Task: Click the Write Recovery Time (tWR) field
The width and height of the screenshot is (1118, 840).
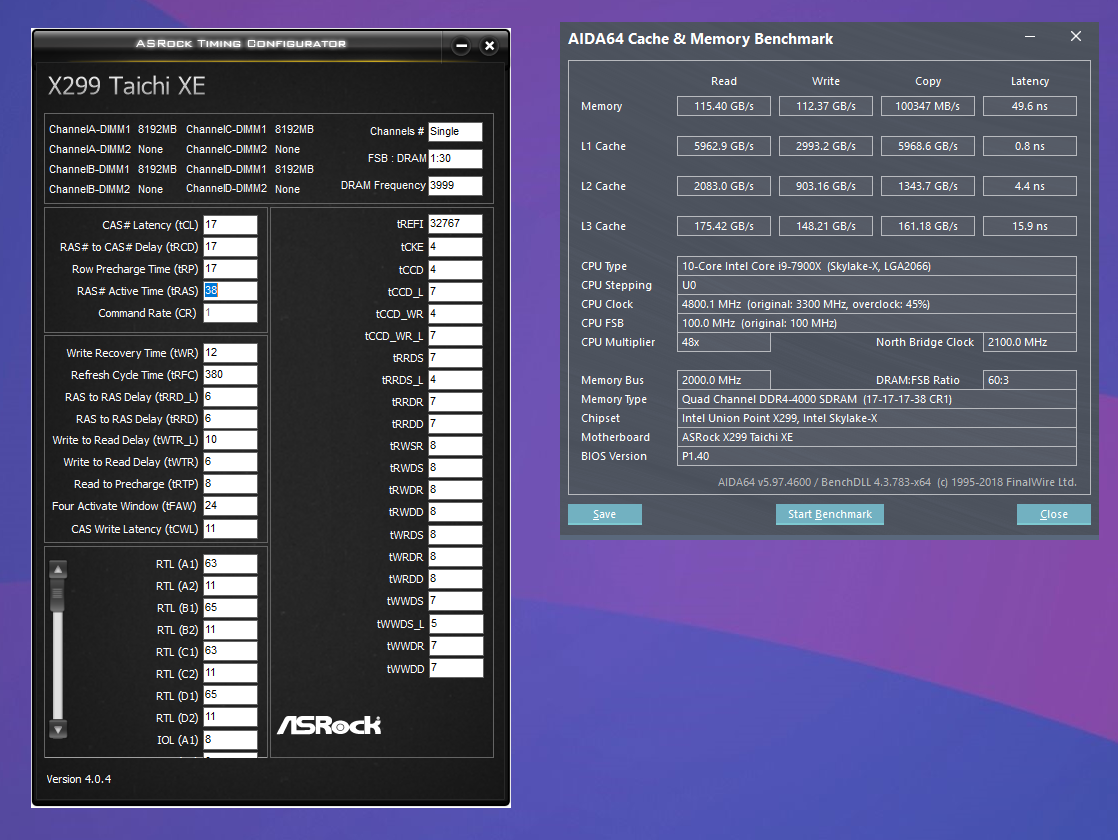Action: tap(230, 353)
